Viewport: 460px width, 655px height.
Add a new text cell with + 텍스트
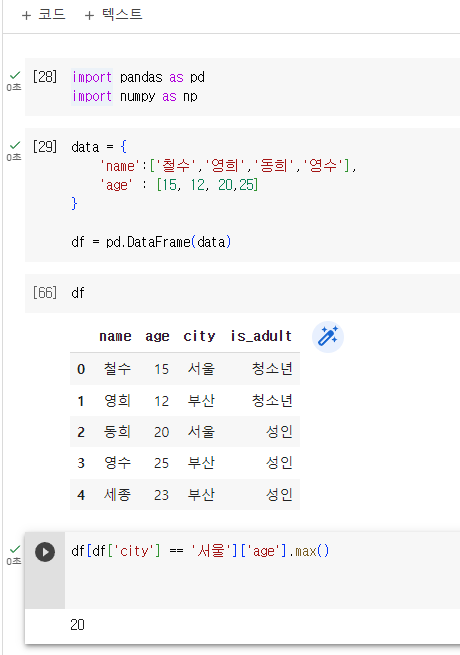[113, 15]
